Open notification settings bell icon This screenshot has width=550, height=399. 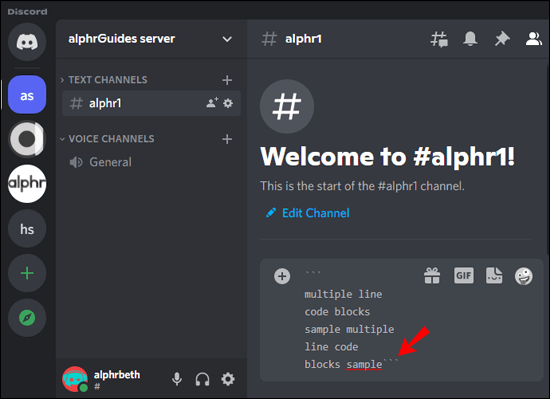point(470,39)
